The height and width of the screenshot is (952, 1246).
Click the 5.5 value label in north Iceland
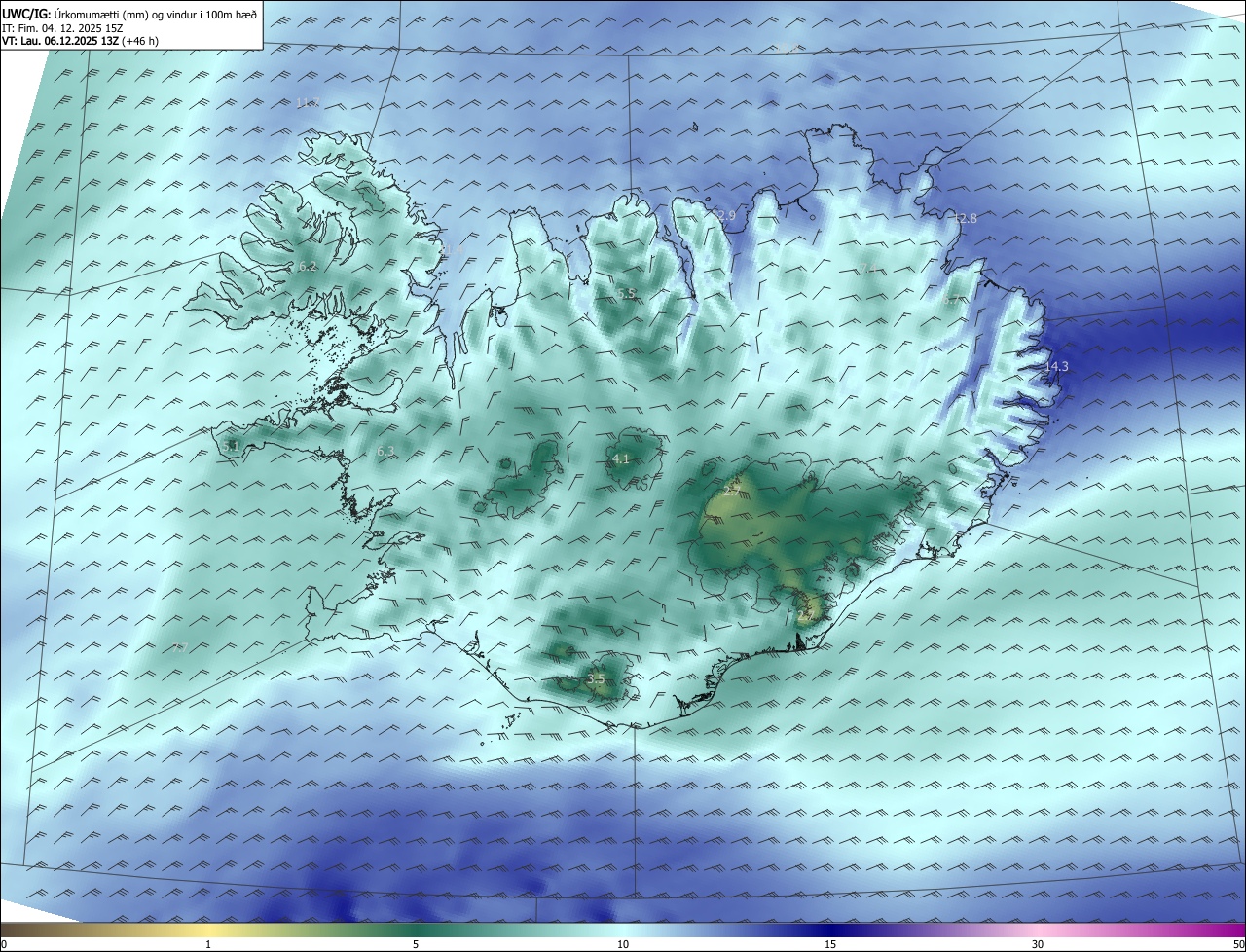pyautogui.click(x=626, y=294)
